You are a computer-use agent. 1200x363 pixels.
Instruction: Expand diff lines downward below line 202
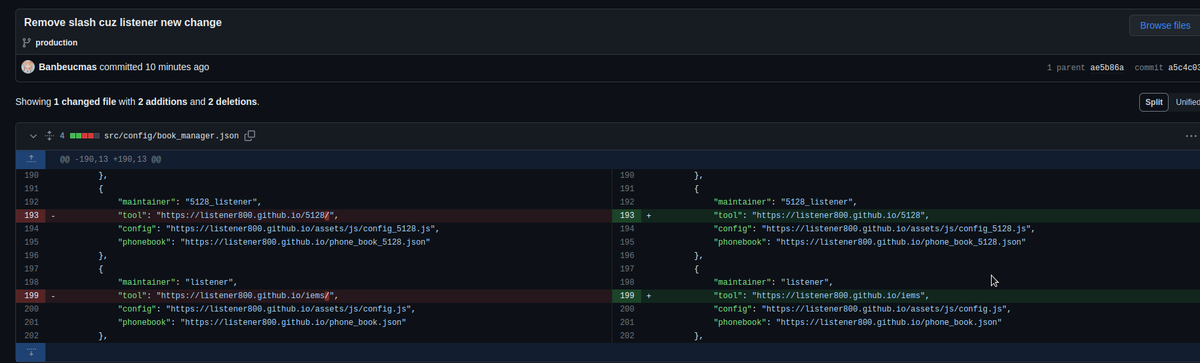tap(31, 353)
